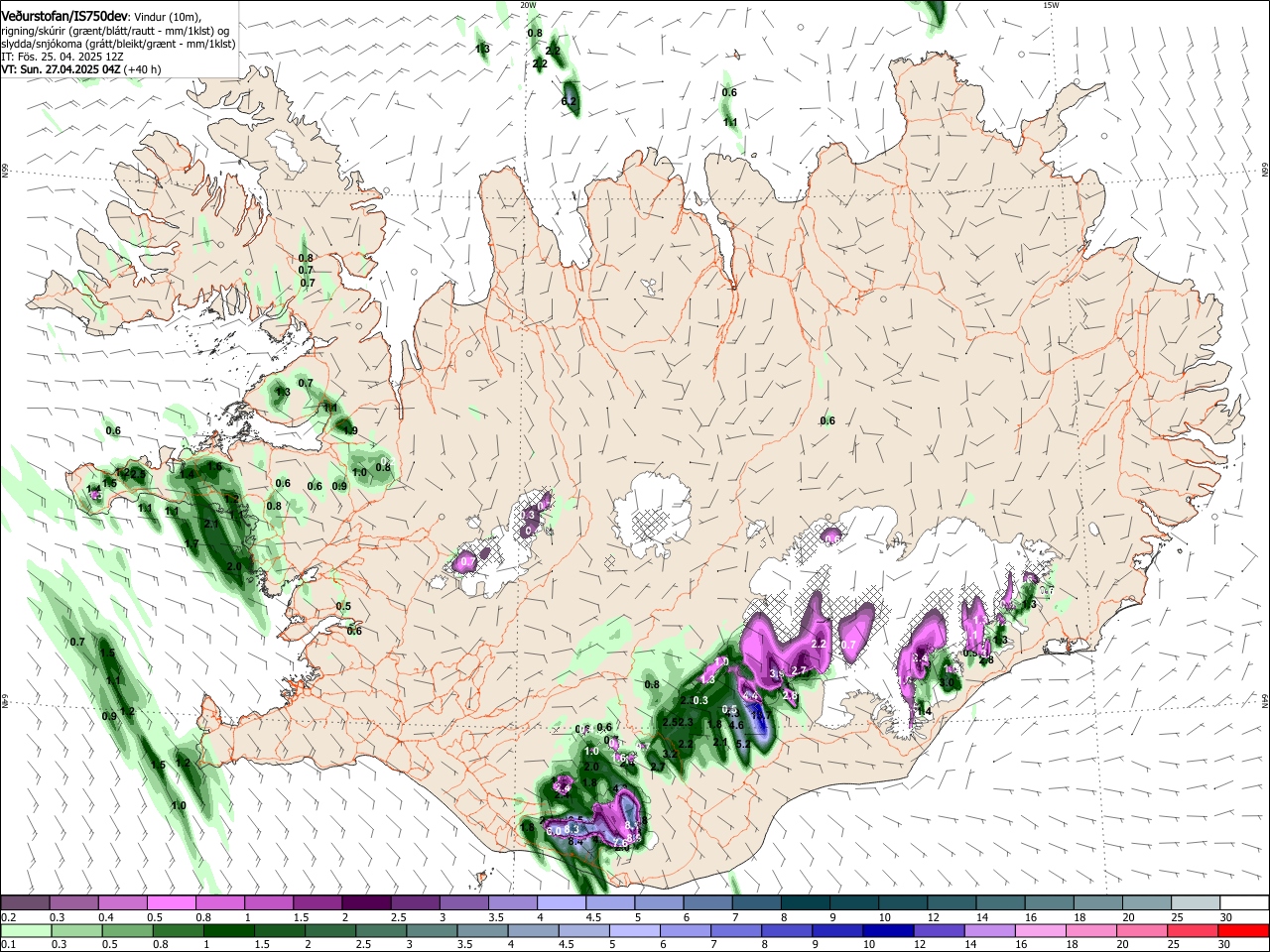This screenshot has width=1270, height=952.
Task: Pick pale grey upper swatch between 25 and 30
Action: 1196,903
